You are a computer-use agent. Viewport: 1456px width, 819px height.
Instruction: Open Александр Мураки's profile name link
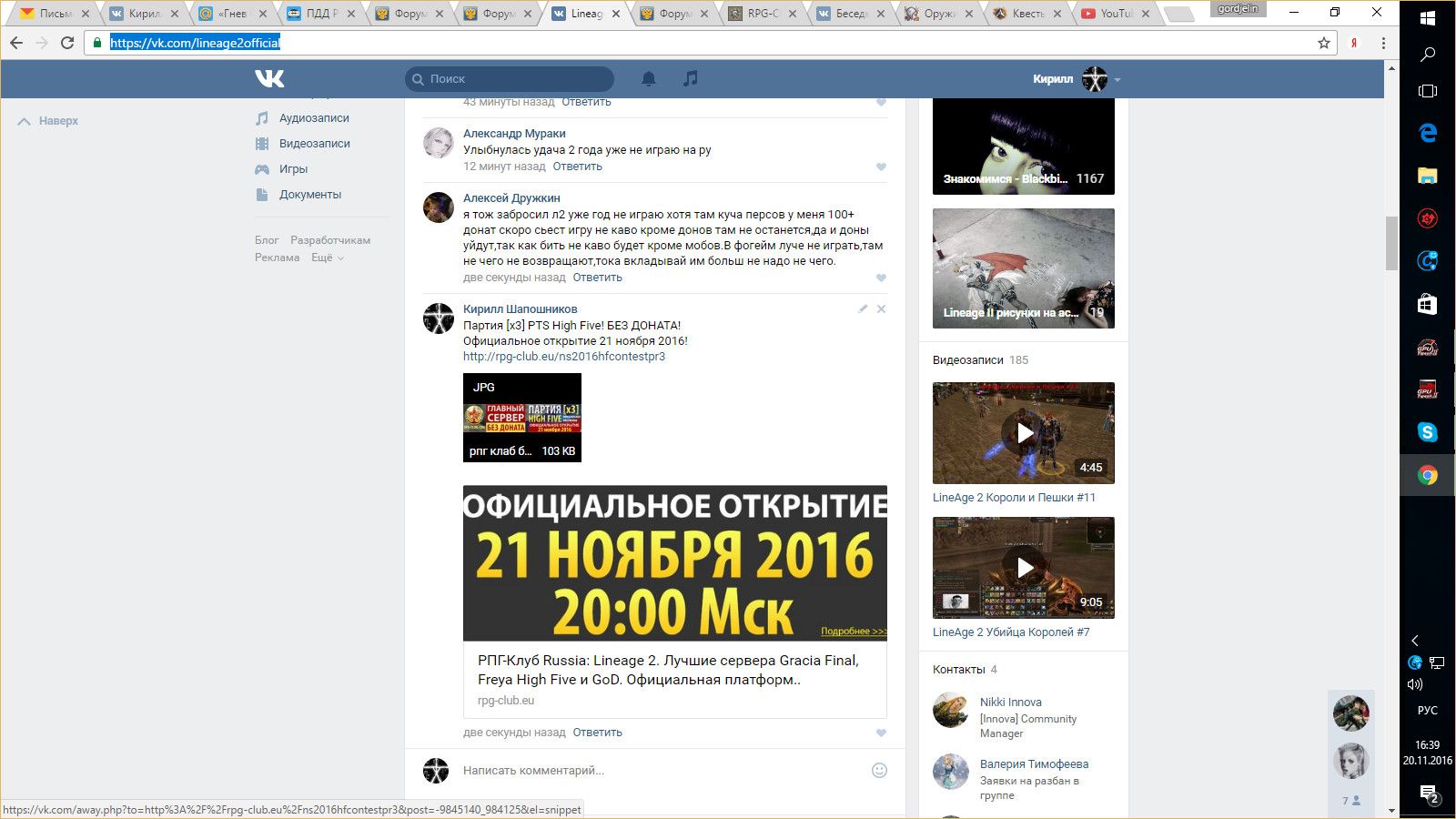[514, 134]
